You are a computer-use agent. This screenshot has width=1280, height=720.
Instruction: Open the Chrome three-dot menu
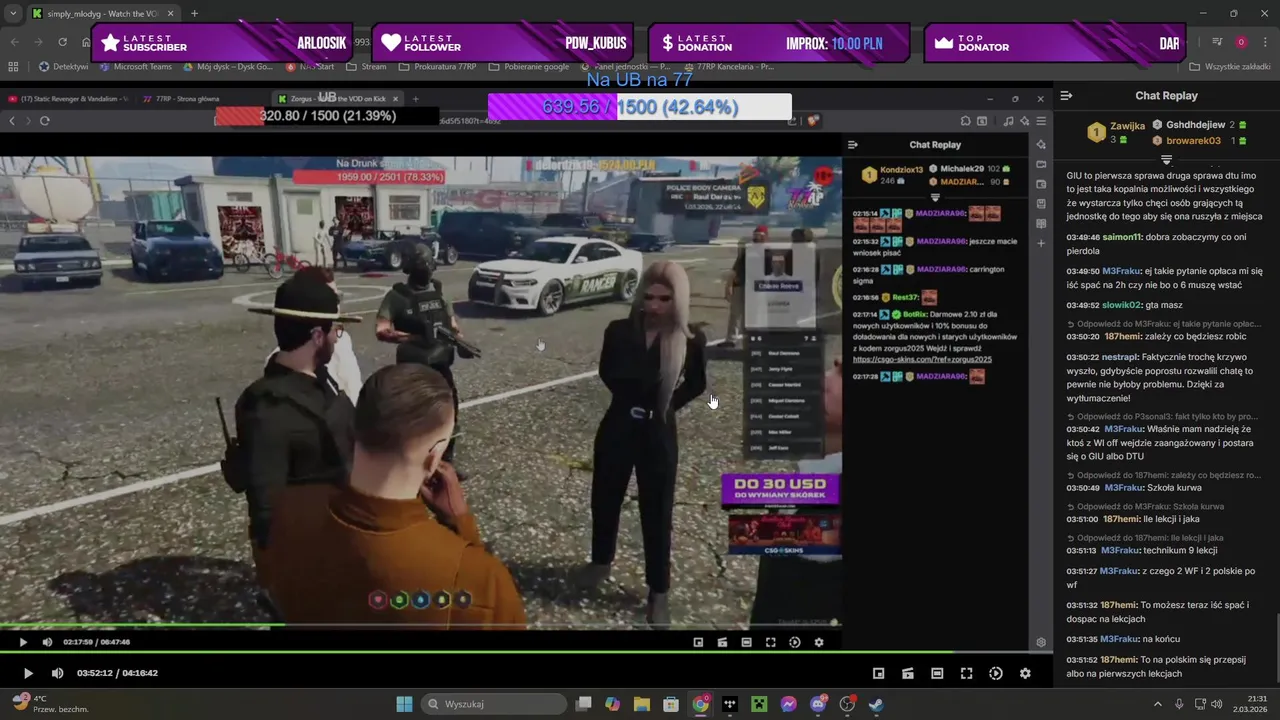tap(1266, 42)
